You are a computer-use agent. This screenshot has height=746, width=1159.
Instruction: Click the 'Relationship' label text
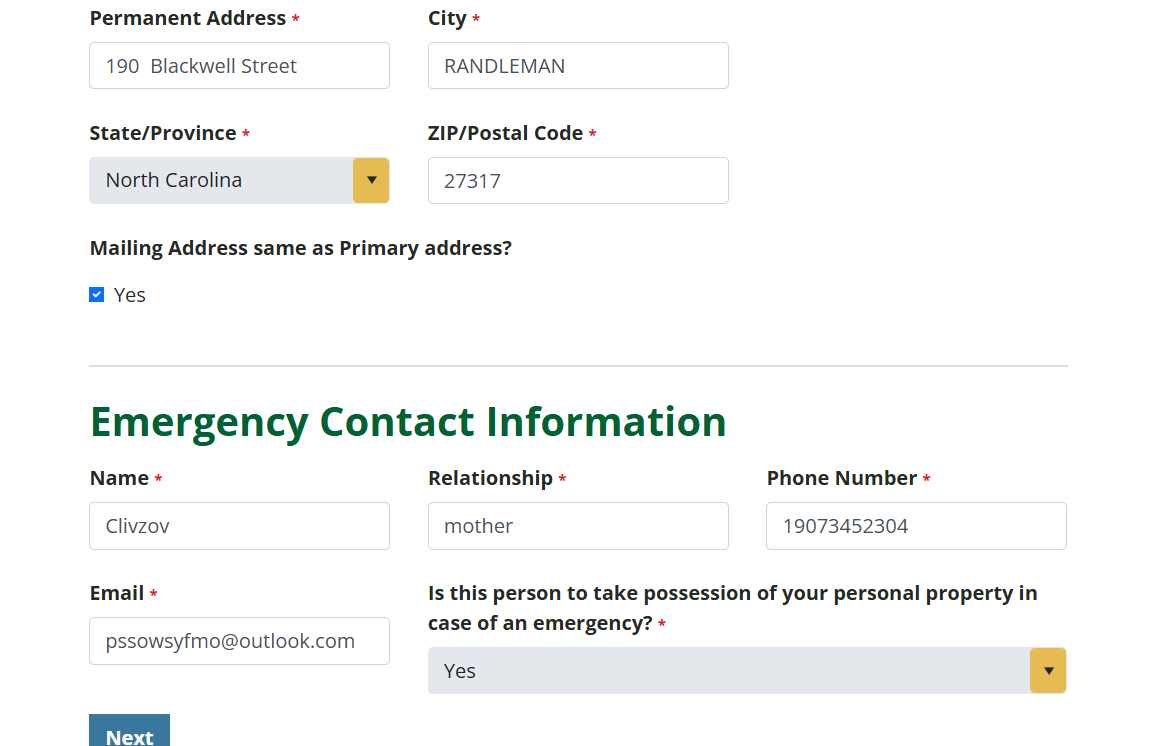click(x=490, y=478)
